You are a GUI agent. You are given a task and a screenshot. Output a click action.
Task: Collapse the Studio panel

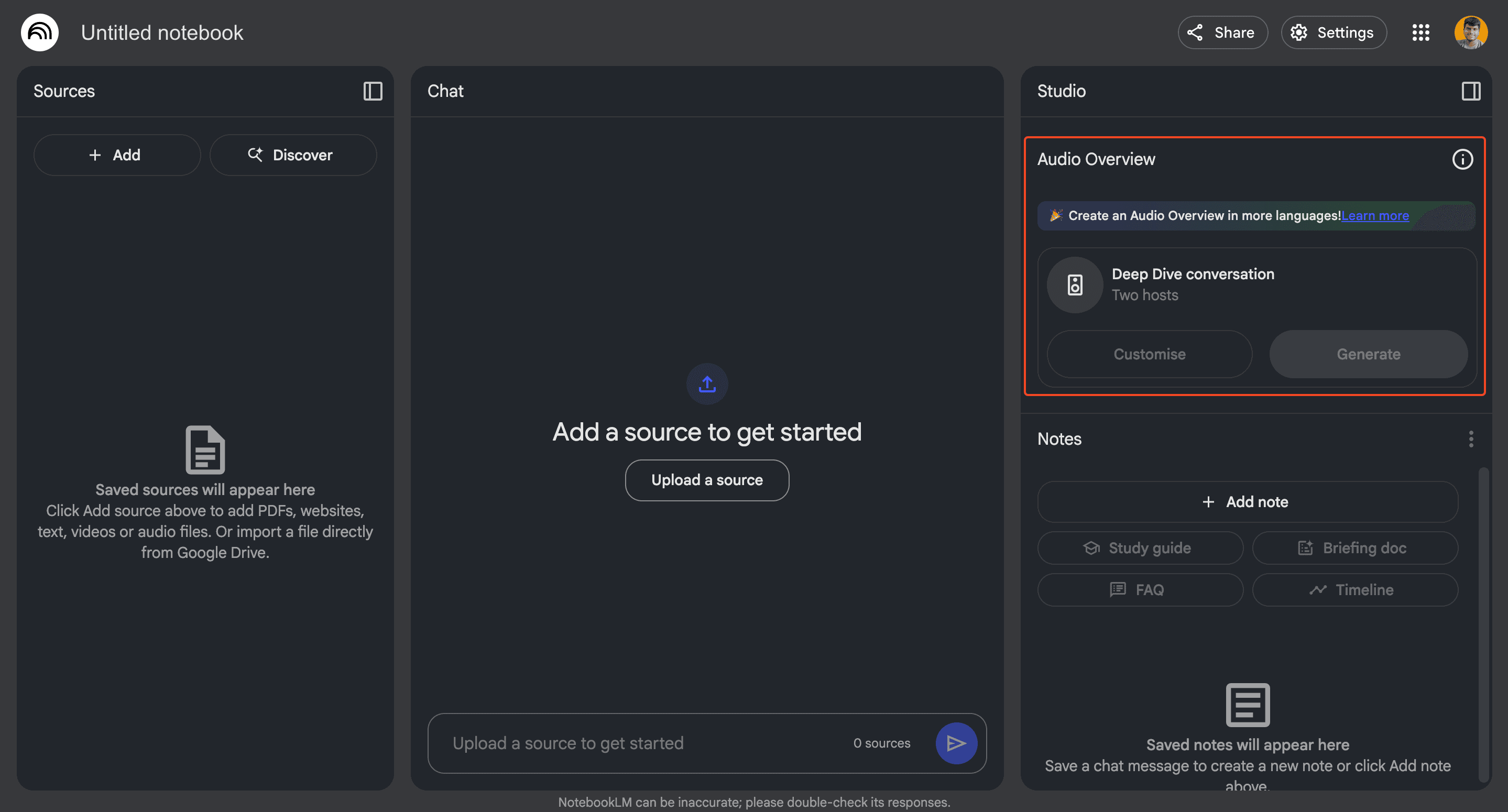[1471, 91]
